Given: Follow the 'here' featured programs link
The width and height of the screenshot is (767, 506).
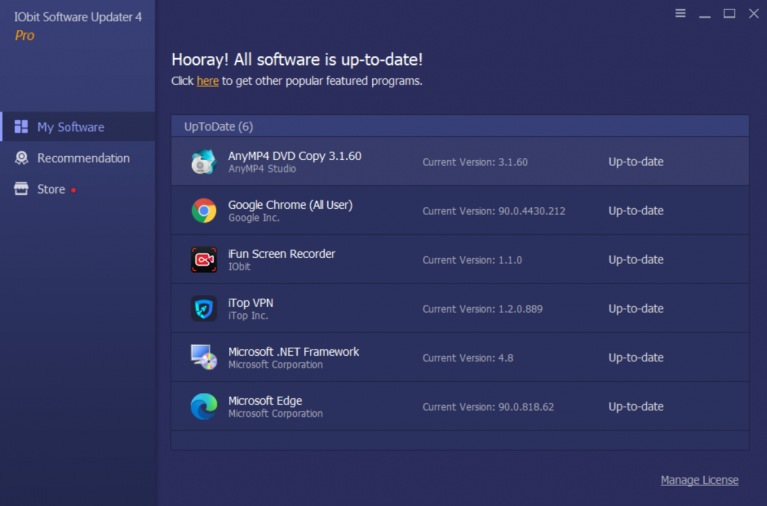Looking at the screenshot, I should click(x=207, y=81).
